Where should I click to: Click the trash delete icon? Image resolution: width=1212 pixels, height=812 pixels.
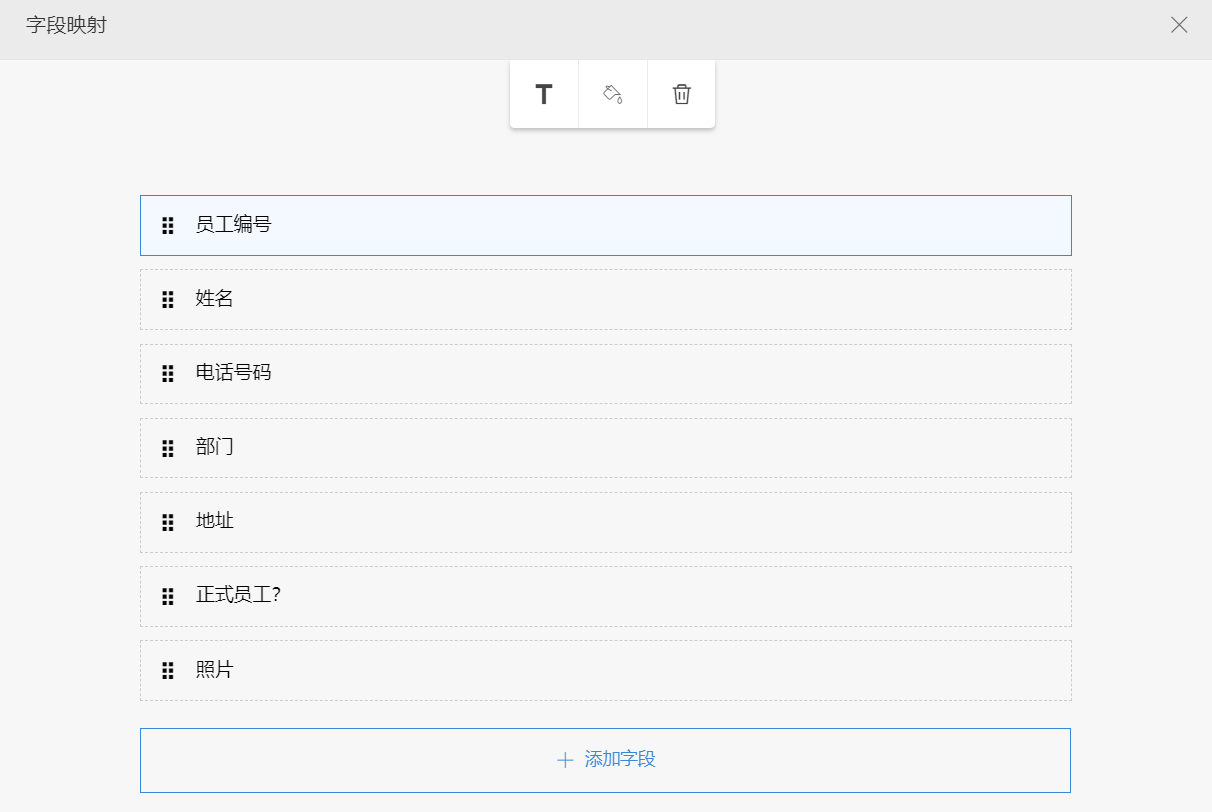pyautogui.click(x=681, y=95)
